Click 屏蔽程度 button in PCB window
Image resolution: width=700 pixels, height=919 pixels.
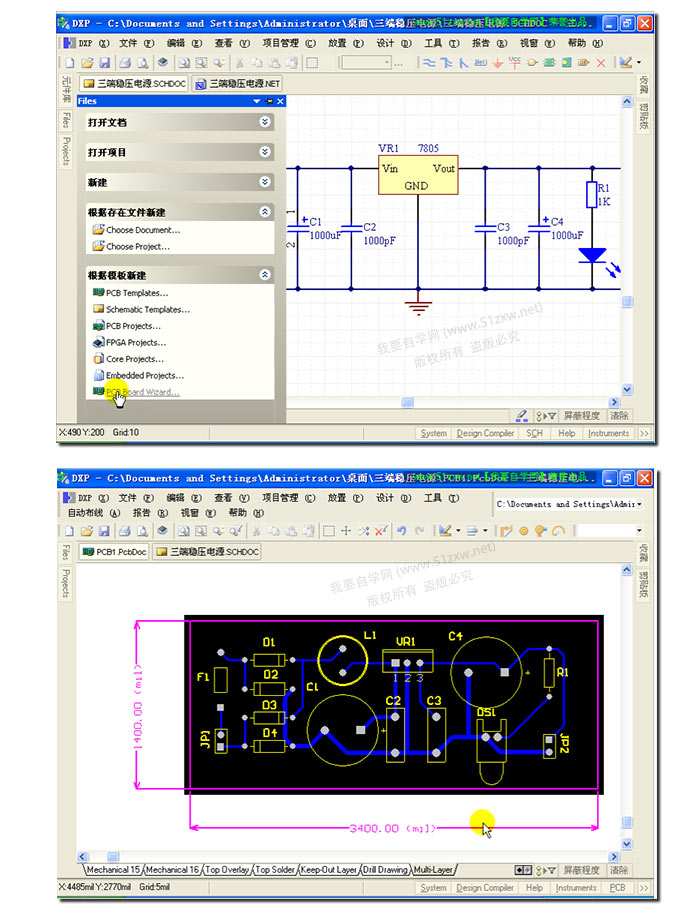[x=582, y=870]
